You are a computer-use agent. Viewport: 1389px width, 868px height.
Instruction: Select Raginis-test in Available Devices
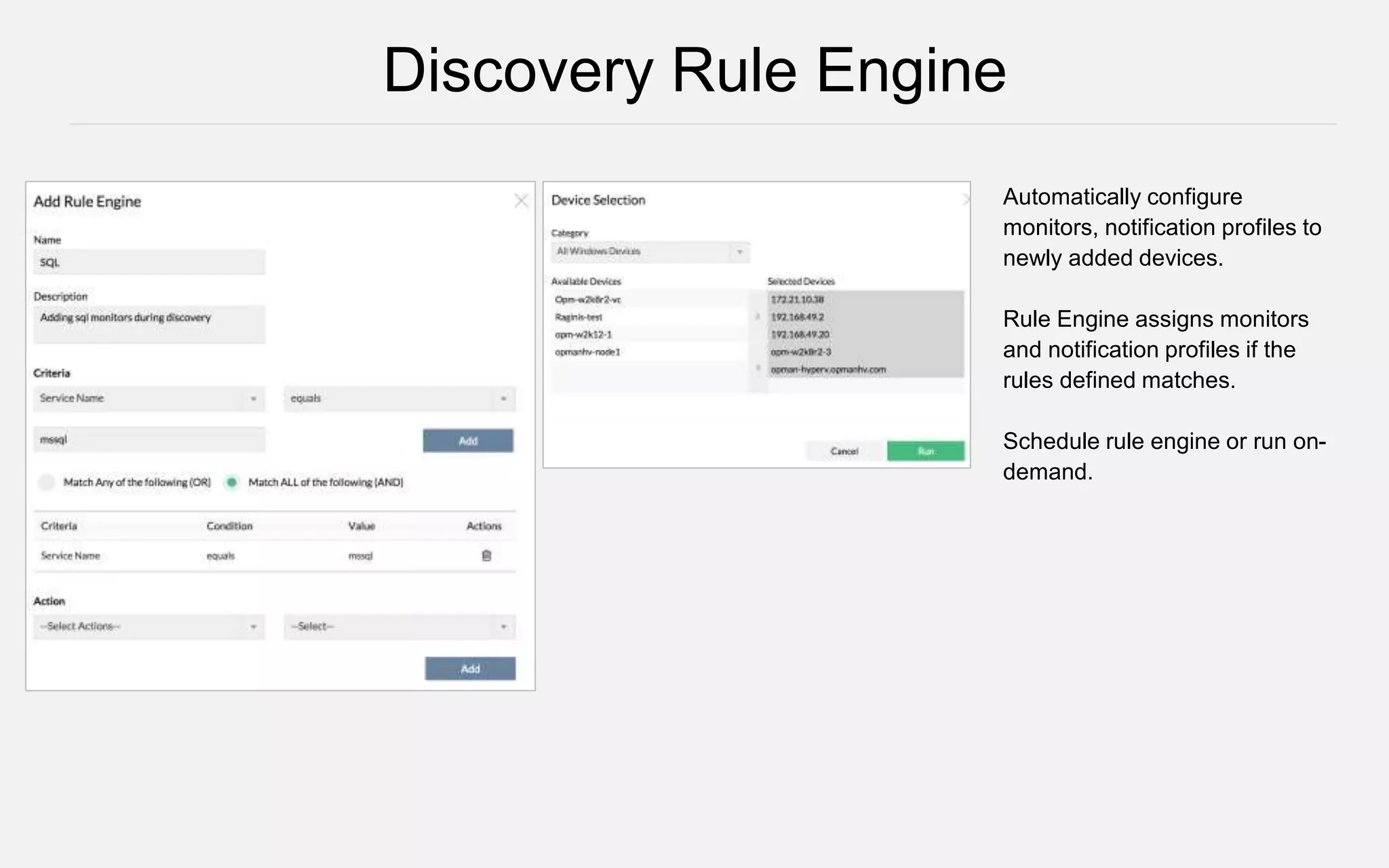pos(579,317)
